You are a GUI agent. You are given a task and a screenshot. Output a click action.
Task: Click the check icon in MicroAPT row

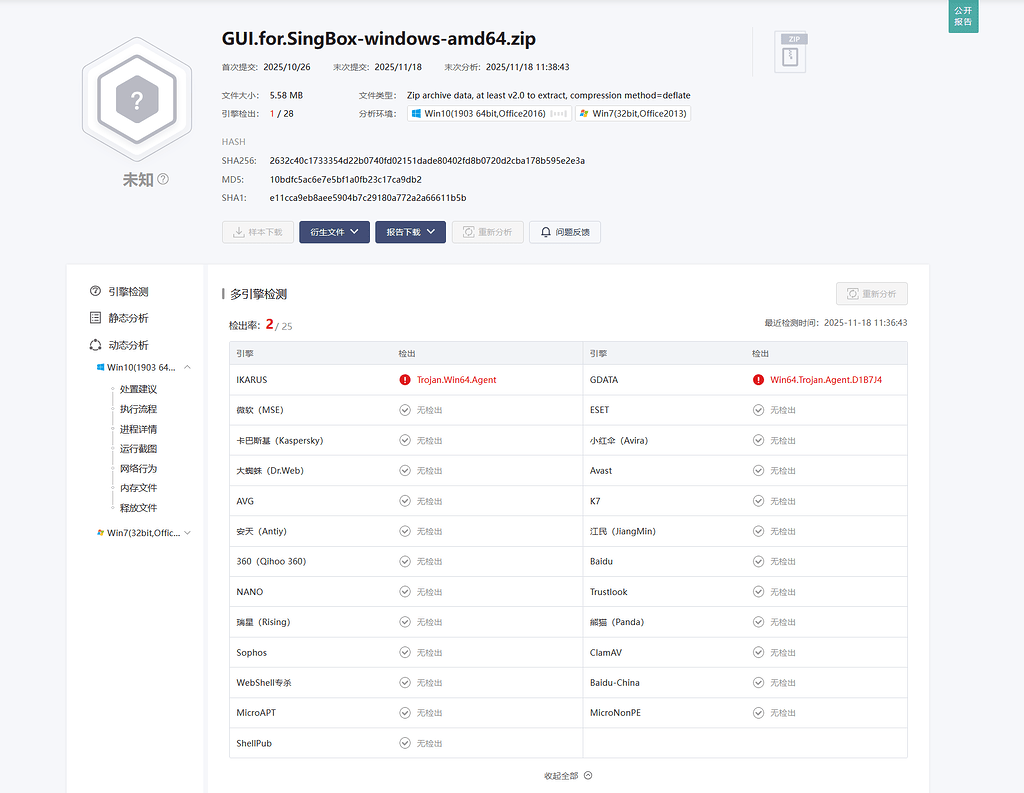[405, 713]
